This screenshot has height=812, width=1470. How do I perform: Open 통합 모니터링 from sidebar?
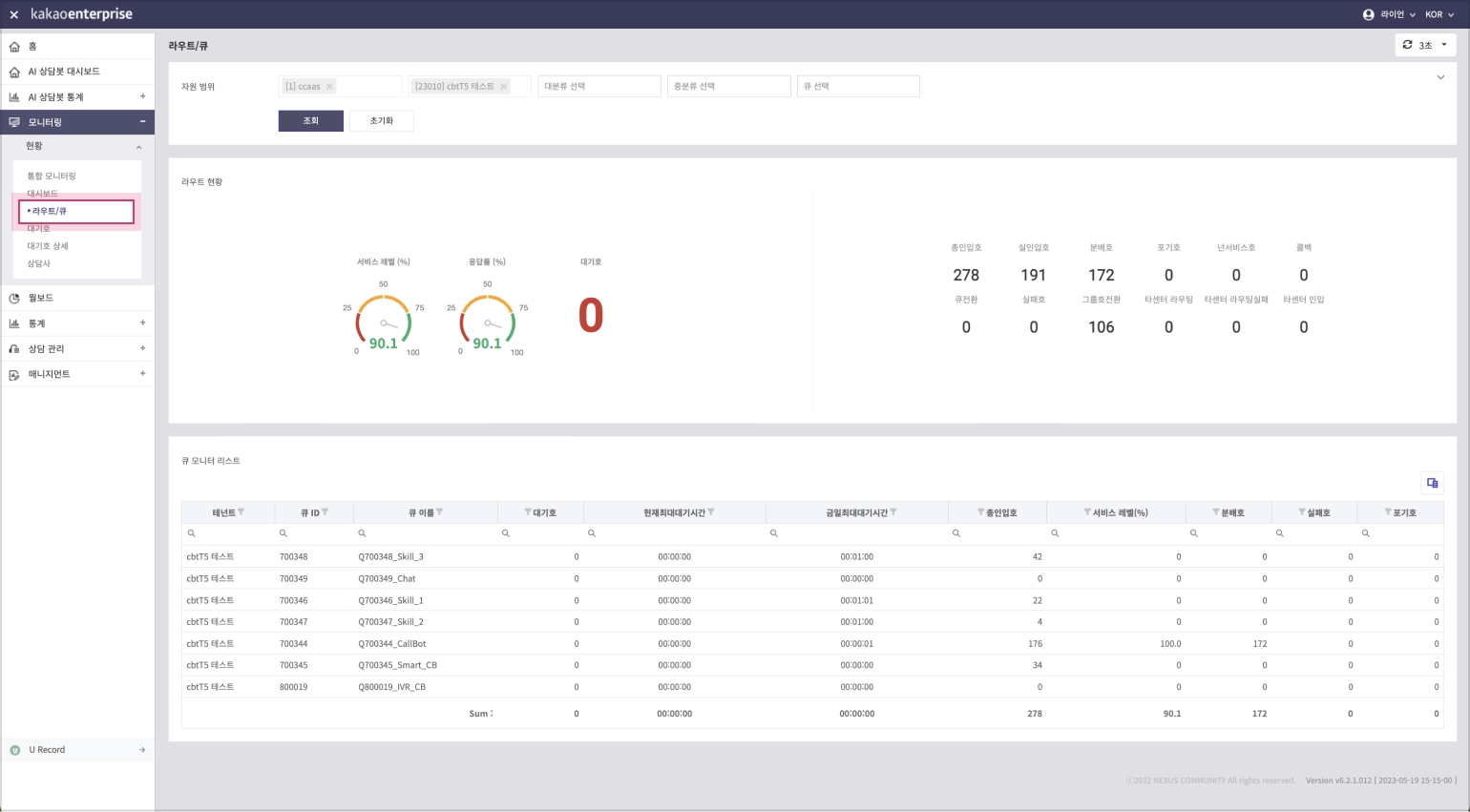tap(52, 177)
